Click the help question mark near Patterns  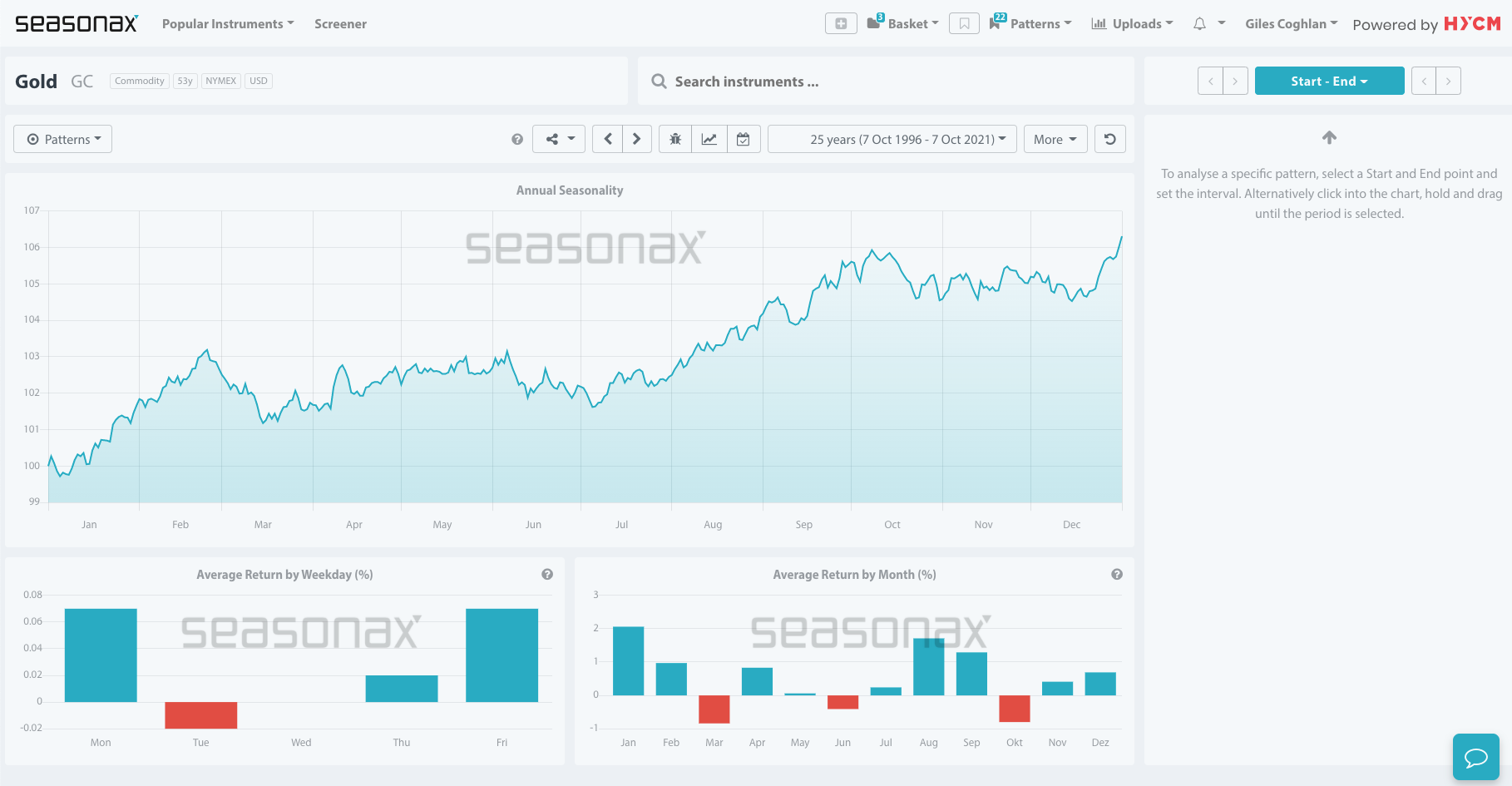517,140
